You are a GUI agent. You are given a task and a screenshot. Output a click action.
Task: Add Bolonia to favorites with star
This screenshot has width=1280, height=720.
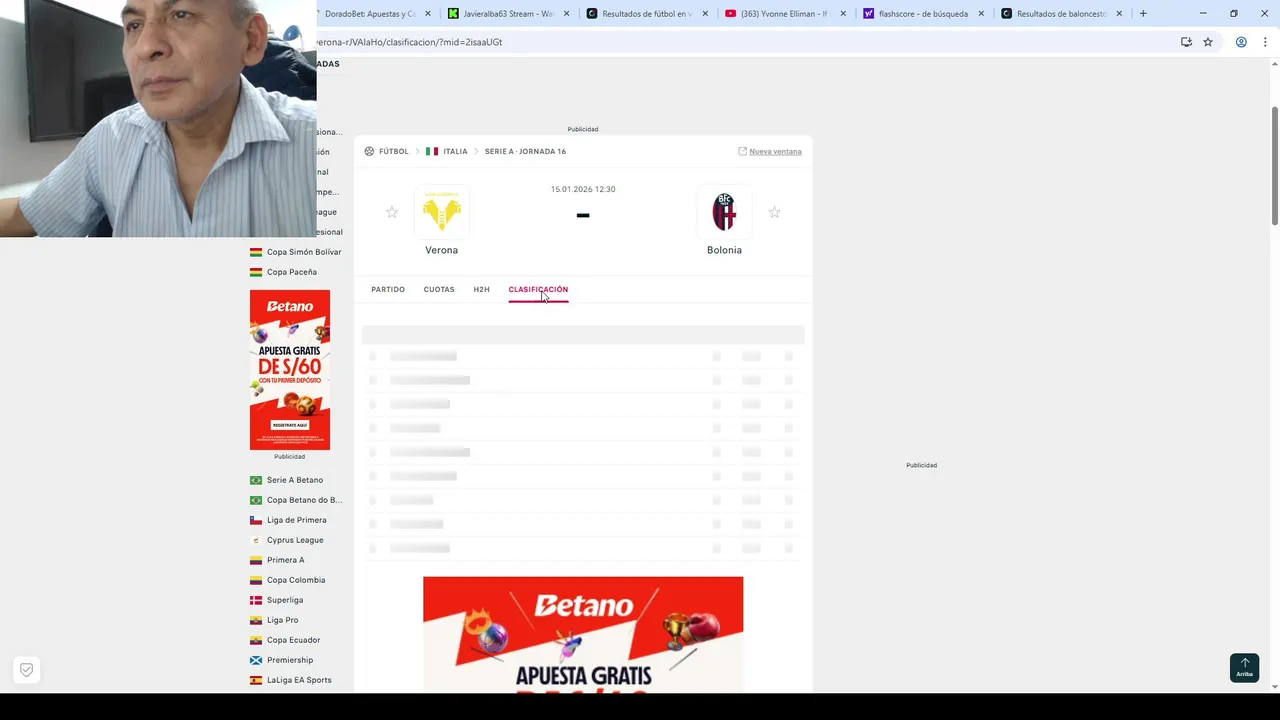click(774, 212)
